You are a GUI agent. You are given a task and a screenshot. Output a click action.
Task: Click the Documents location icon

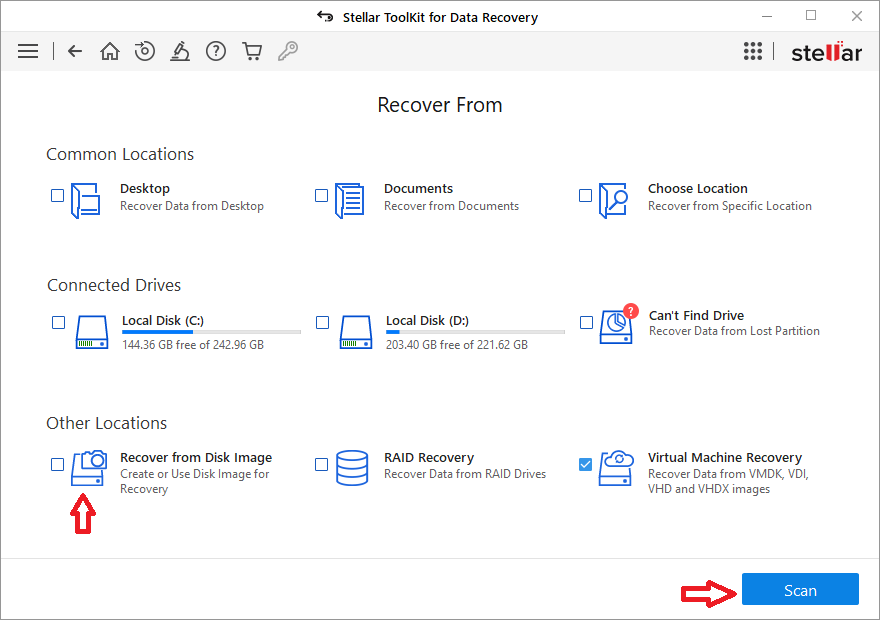350,200
